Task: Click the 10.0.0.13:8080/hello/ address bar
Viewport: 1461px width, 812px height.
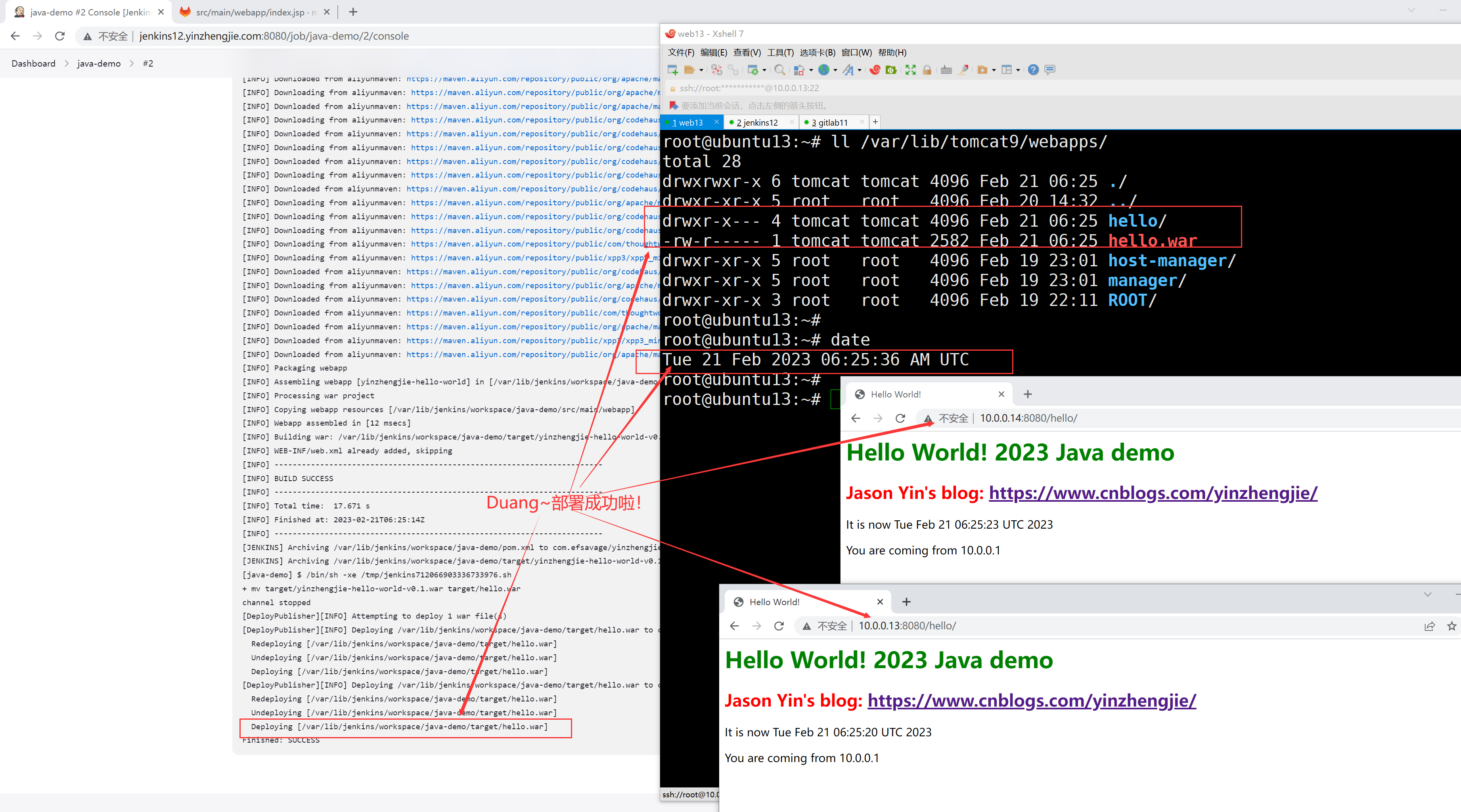Action: point(907,626)
